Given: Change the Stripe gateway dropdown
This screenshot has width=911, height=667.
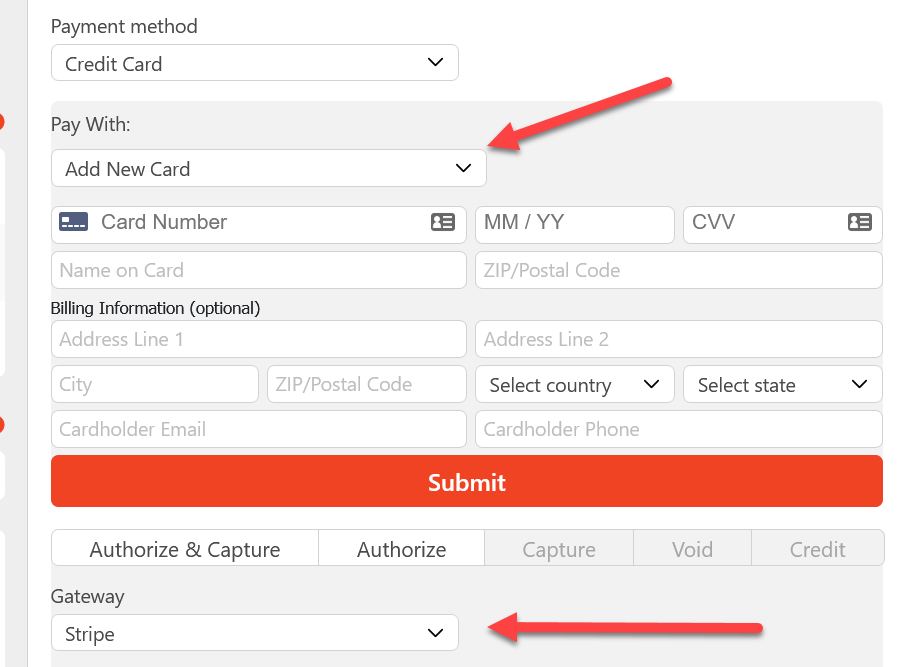Looking at the screenshot, I should point(255,633).
